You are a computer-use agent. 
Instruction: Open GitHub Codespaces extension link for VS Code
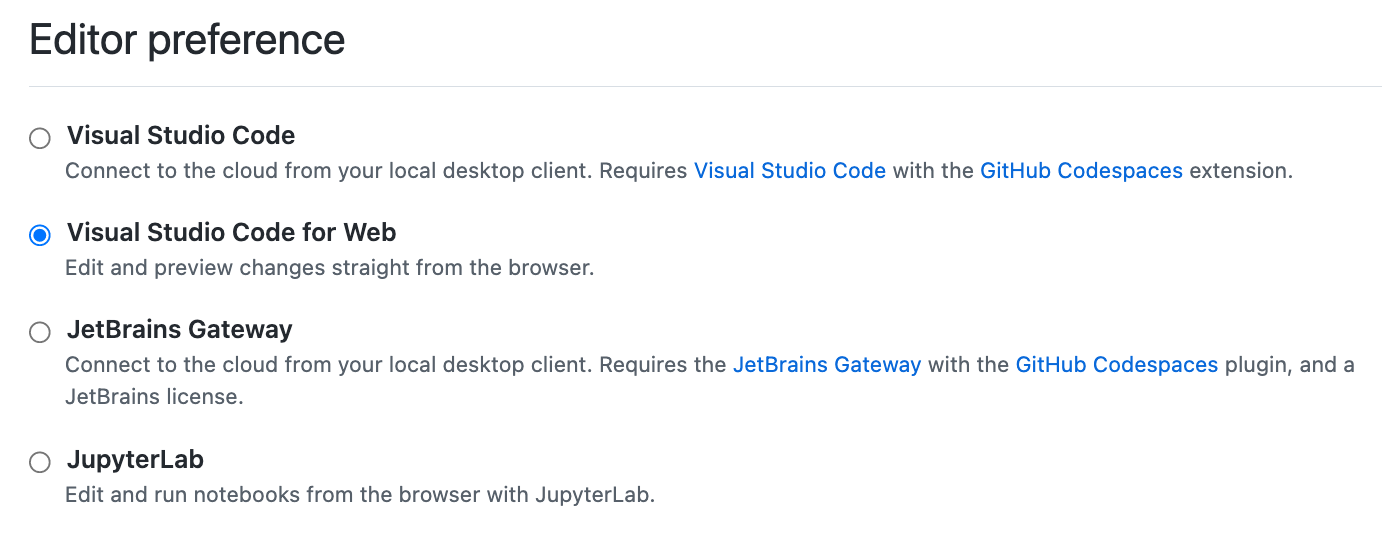coord(1081,171)
